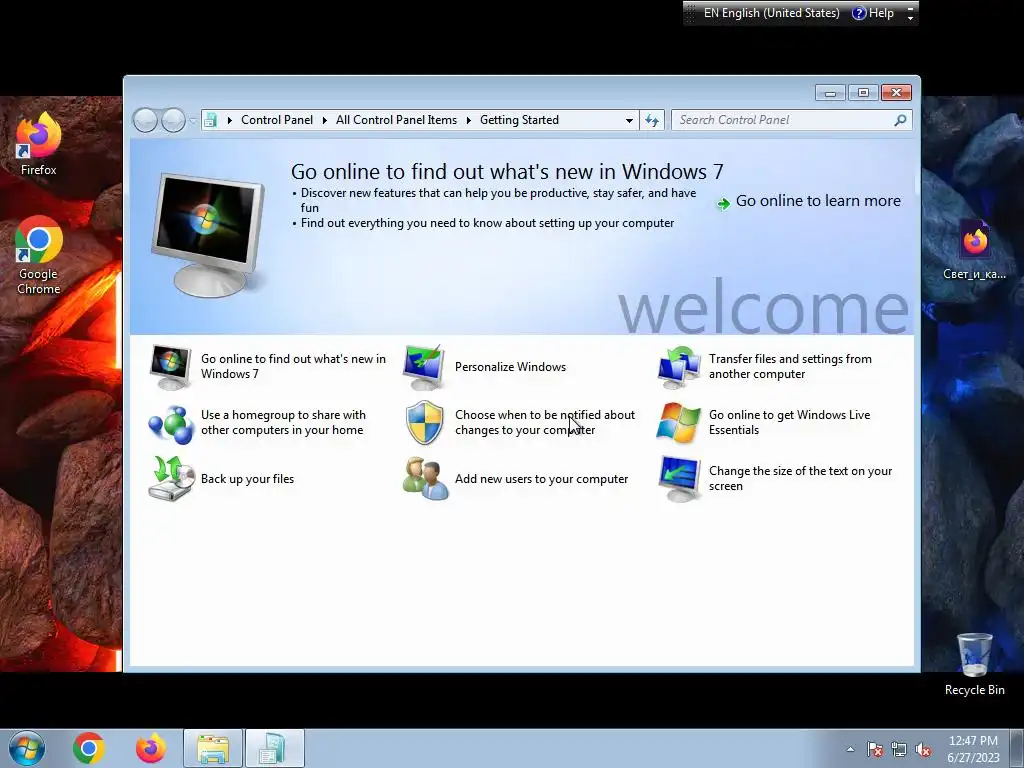Image resolution: width=1024 pixels, height=768 pixels.
Task: Click the search magnifier icon
Action: point(900,120)
